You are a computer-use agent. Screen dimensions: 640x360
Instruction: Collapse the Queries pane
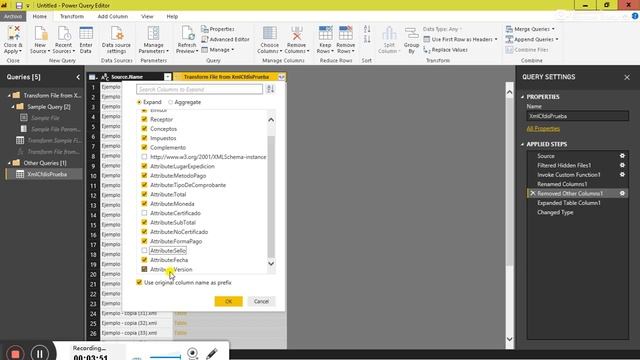click(x=78, y=77)
